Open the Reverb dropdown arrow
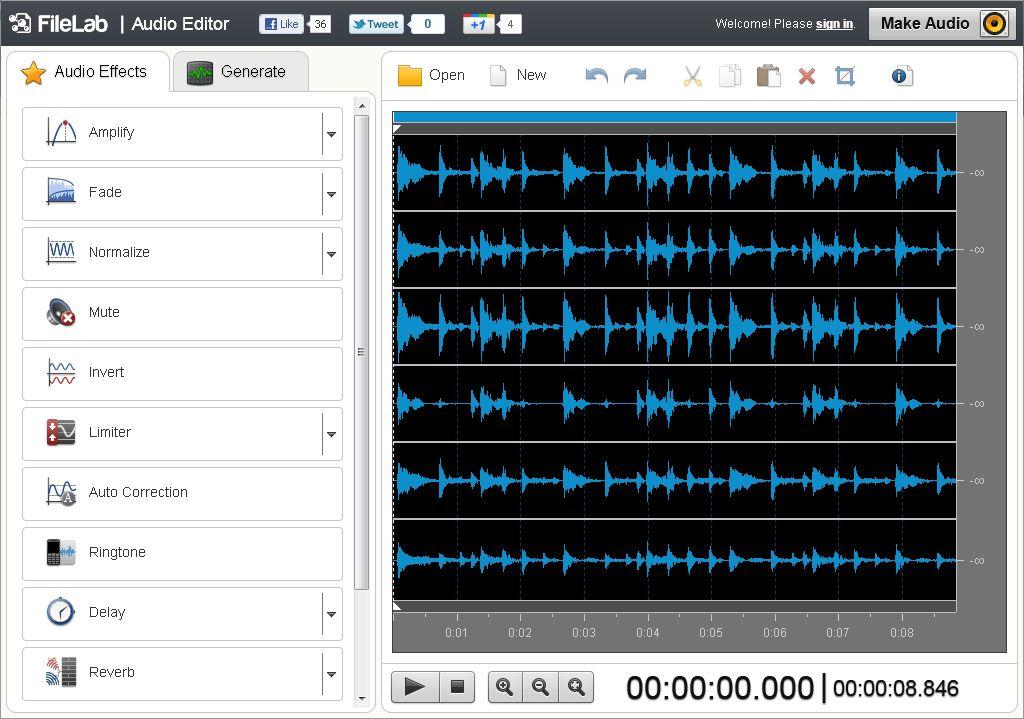The width and height of the screenshot is (1024, 719). point(332,674)
